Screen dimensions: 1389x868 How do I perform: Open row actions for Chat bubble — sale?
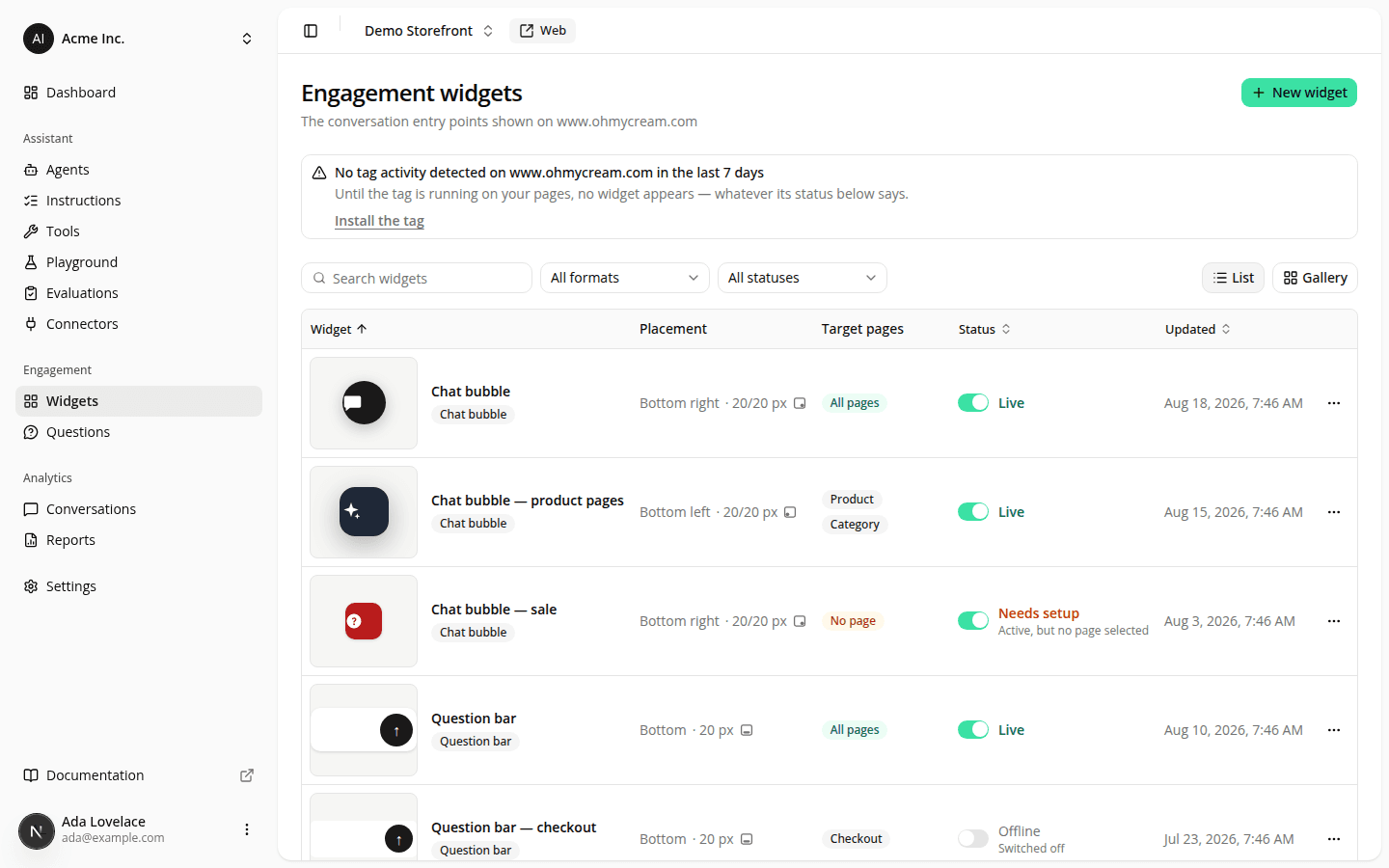[x=1334, y=621]
